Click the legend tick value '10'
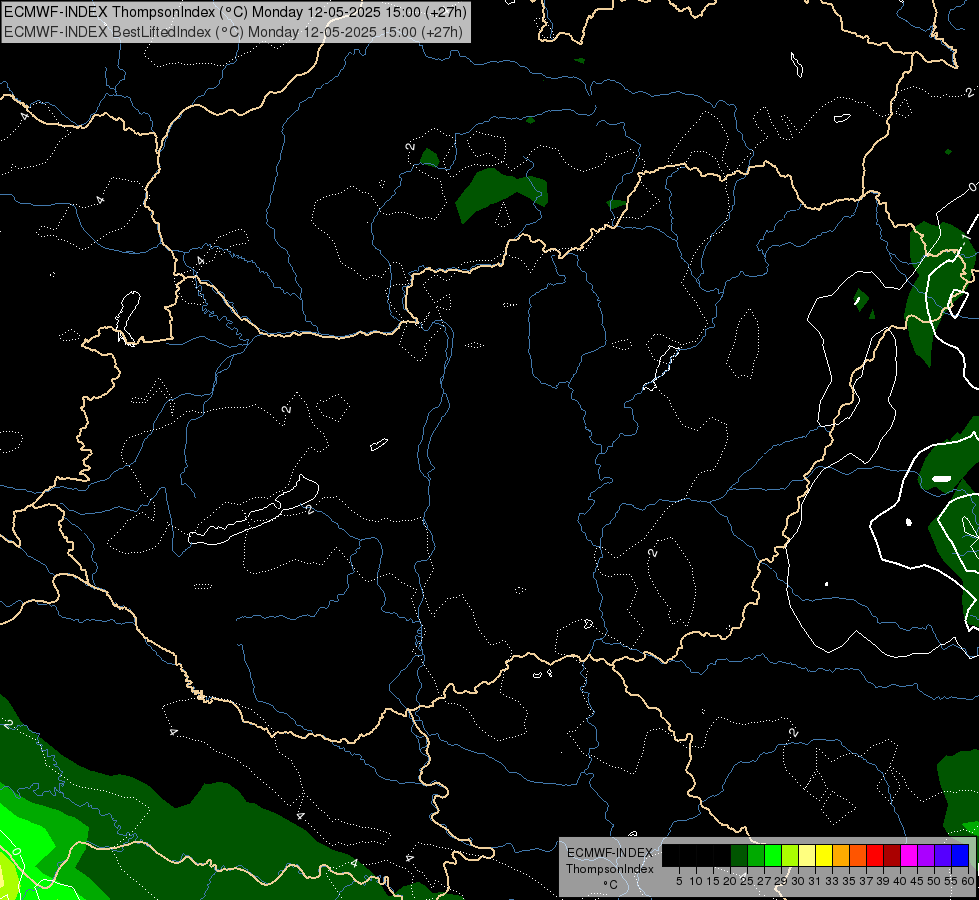 [696, 881]
